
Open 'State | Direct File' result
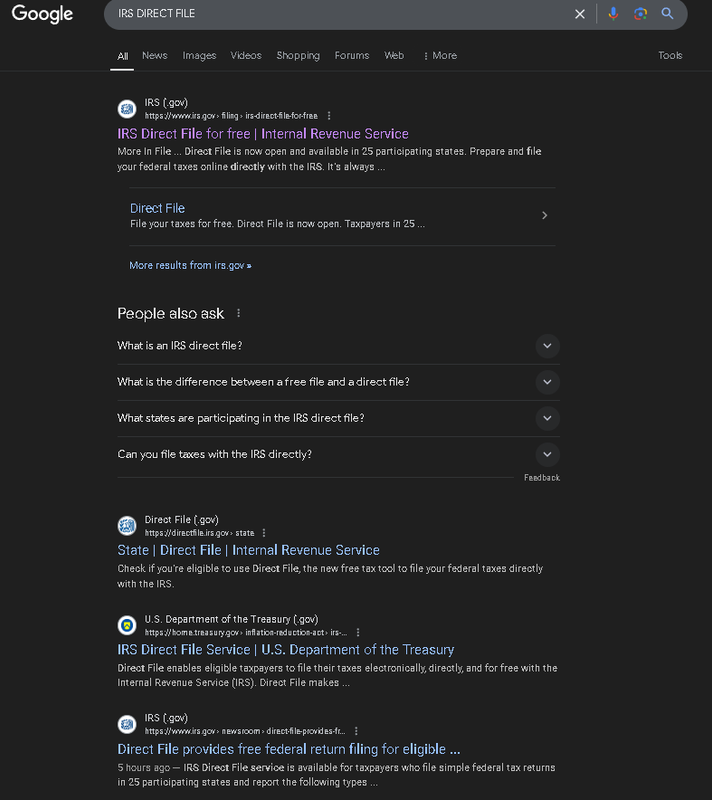point(248,550)
